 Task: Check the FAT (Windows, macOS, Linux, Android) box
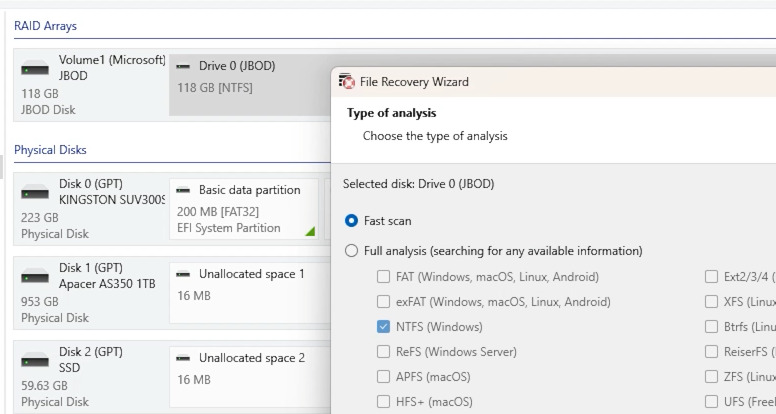pos(384,276)
